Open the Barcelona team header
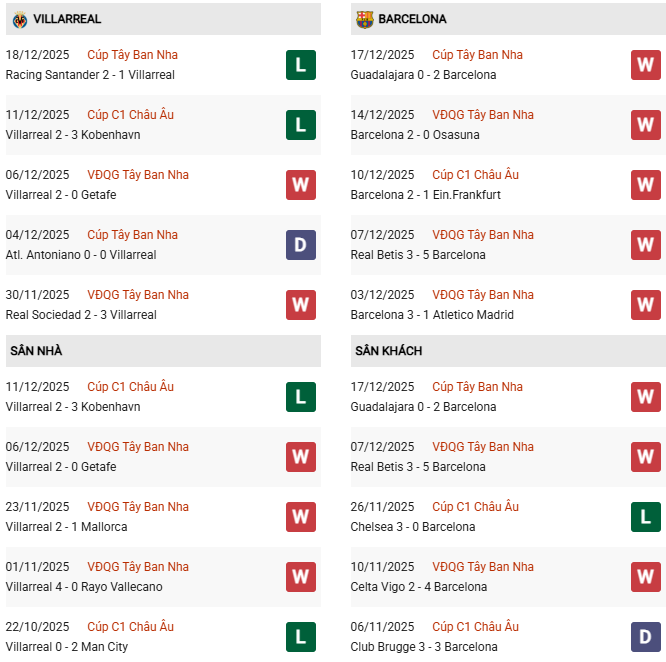Image resolution: width=666 pixels, height=662 pixels. click(x=412, y=19)
